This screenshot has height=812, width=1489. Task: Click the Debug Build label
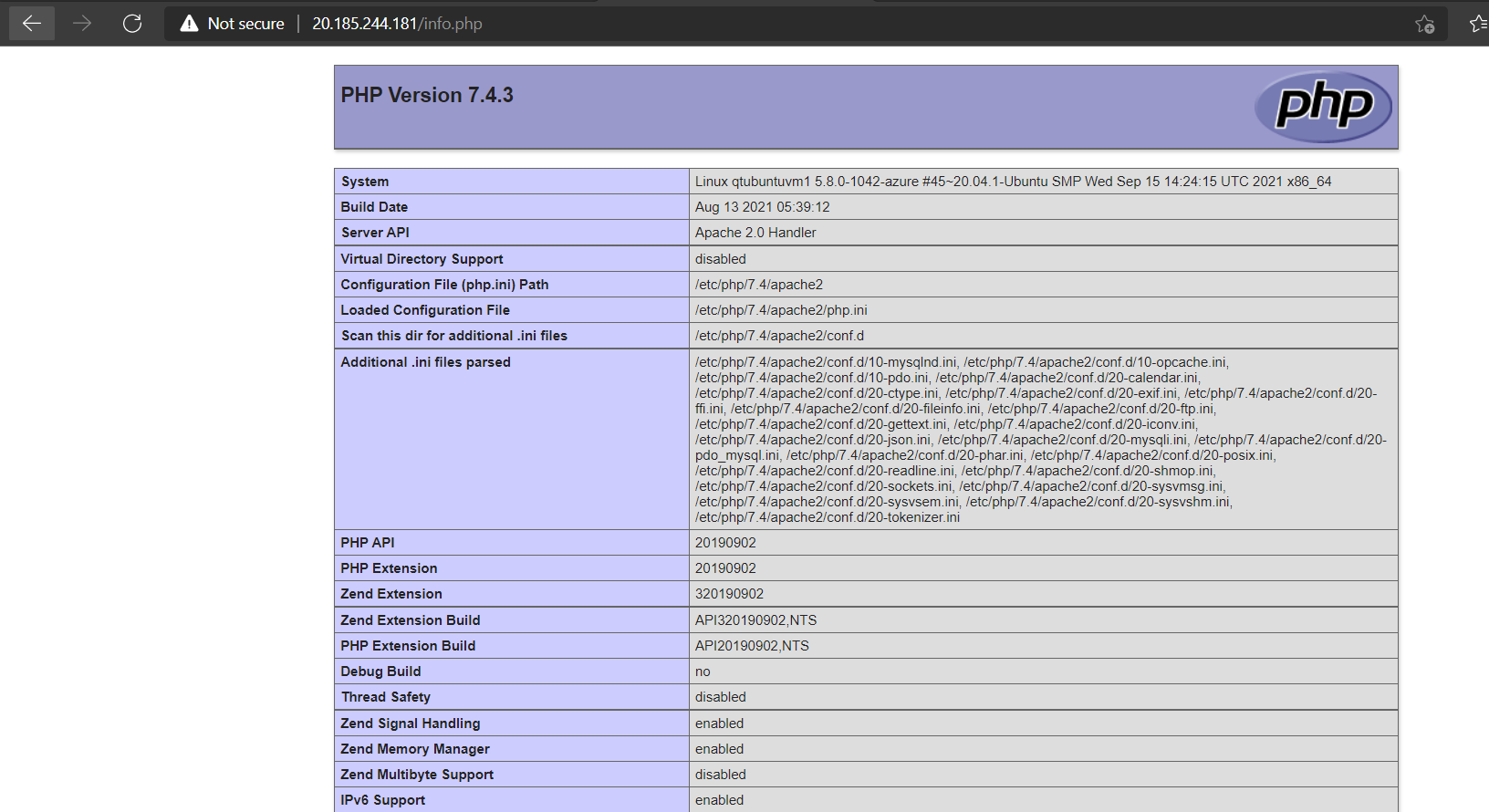380,671
